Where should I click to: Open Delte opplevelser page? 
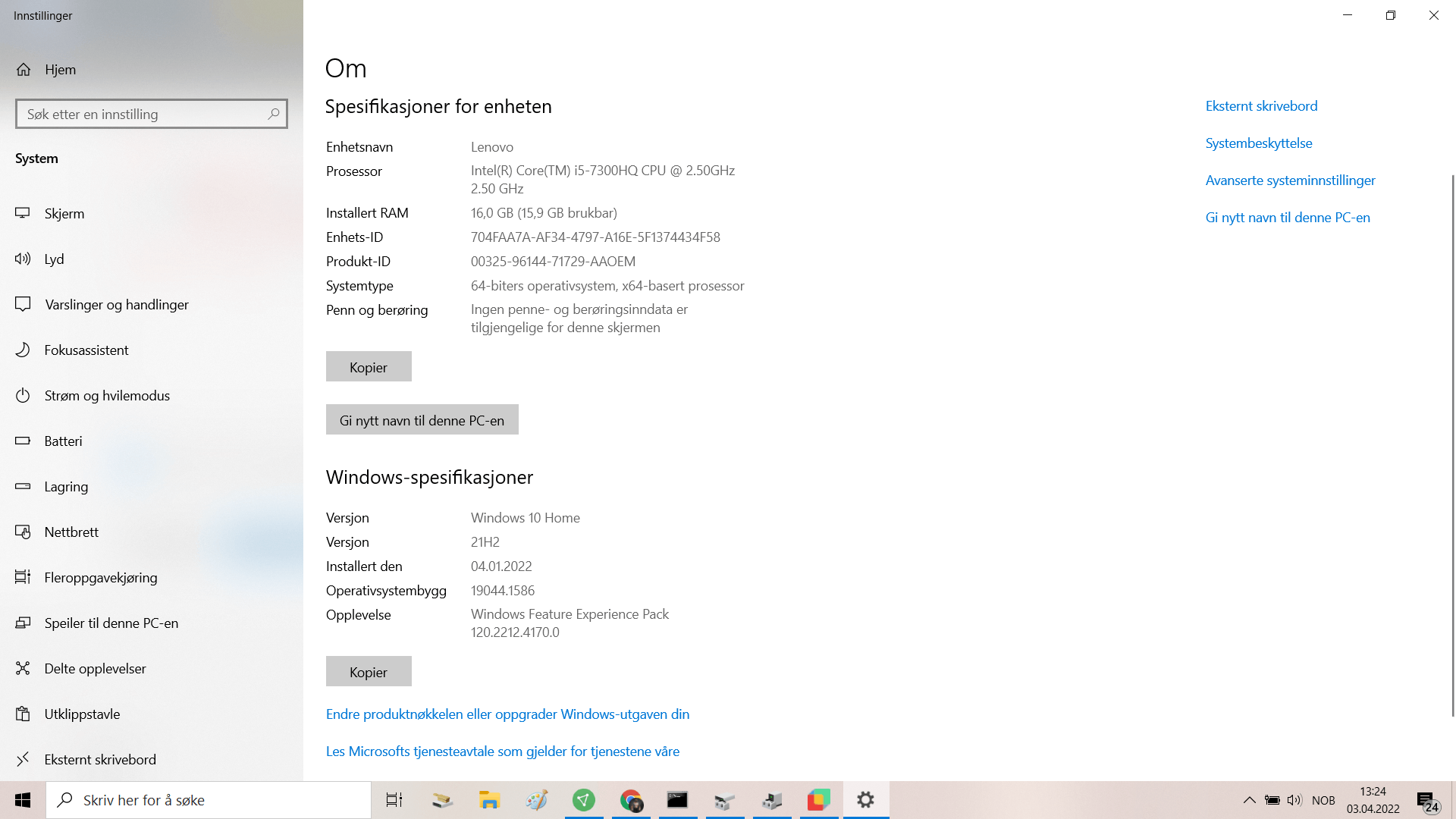[95, 669]
